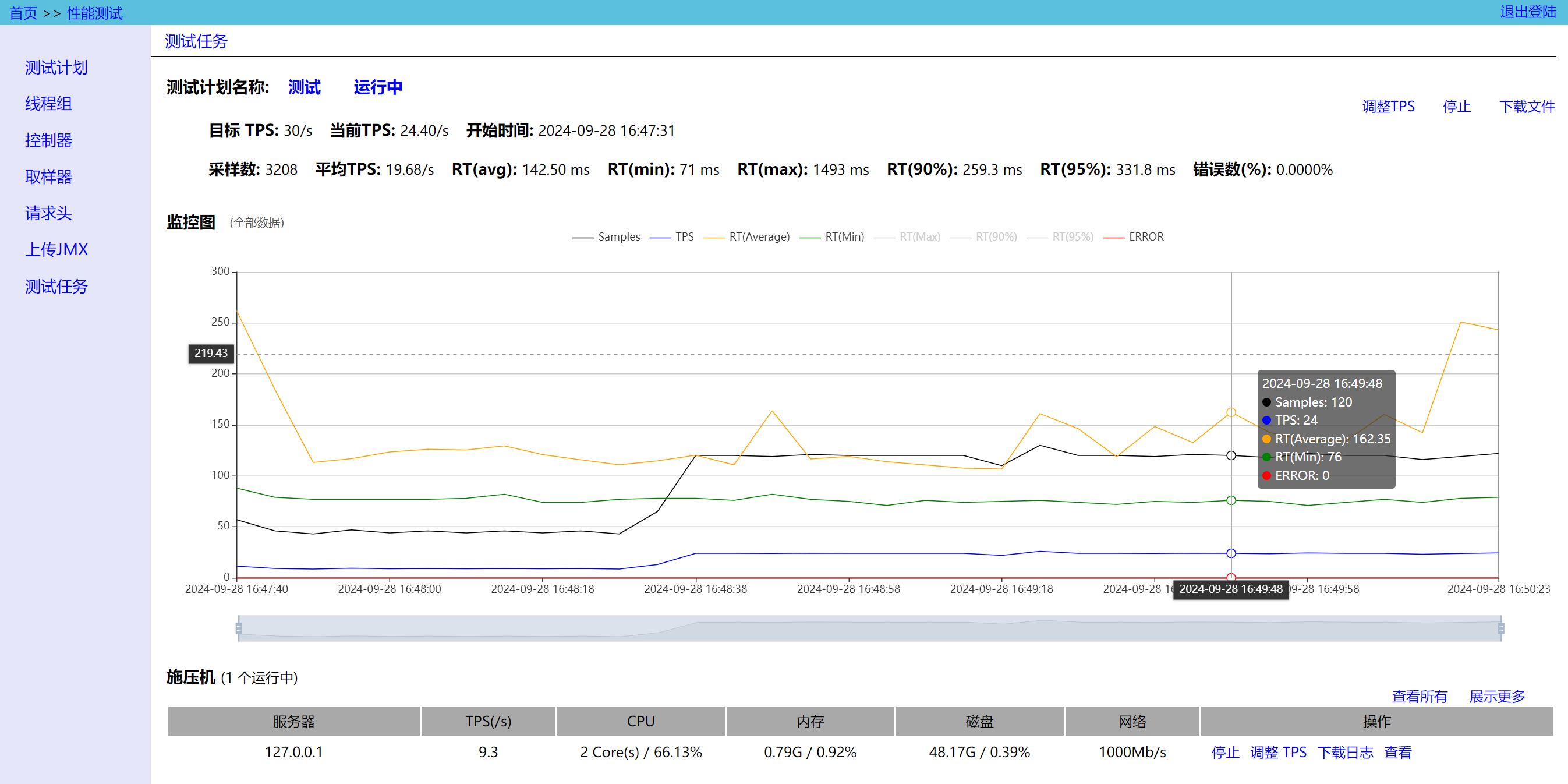This screenshot has height=784, width=1568.
Task: Click 查看所有 above the server table
Action: [x=1420, y=697]
